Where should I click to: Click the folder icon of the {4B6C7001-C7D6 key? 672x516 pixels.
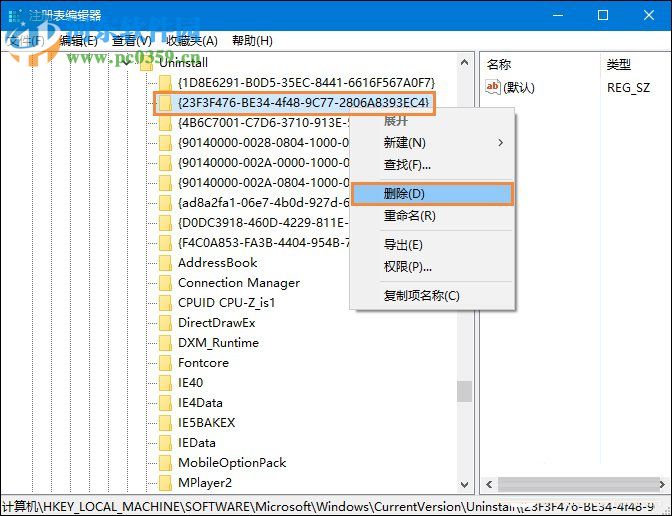click(165, 123)
